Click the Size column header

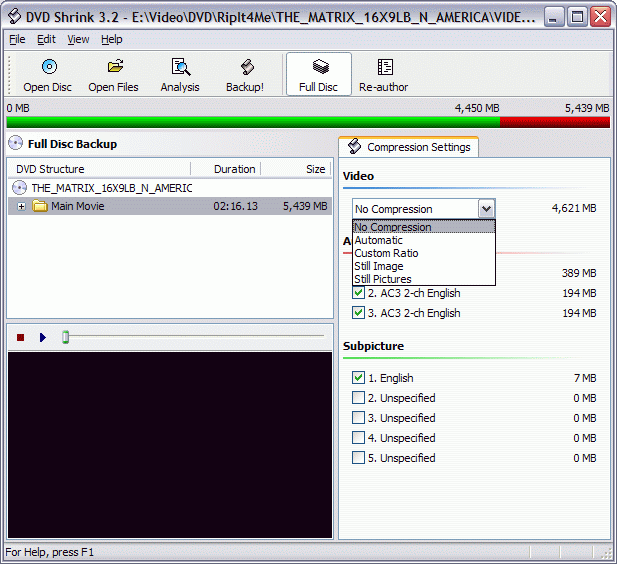point(315,169)
